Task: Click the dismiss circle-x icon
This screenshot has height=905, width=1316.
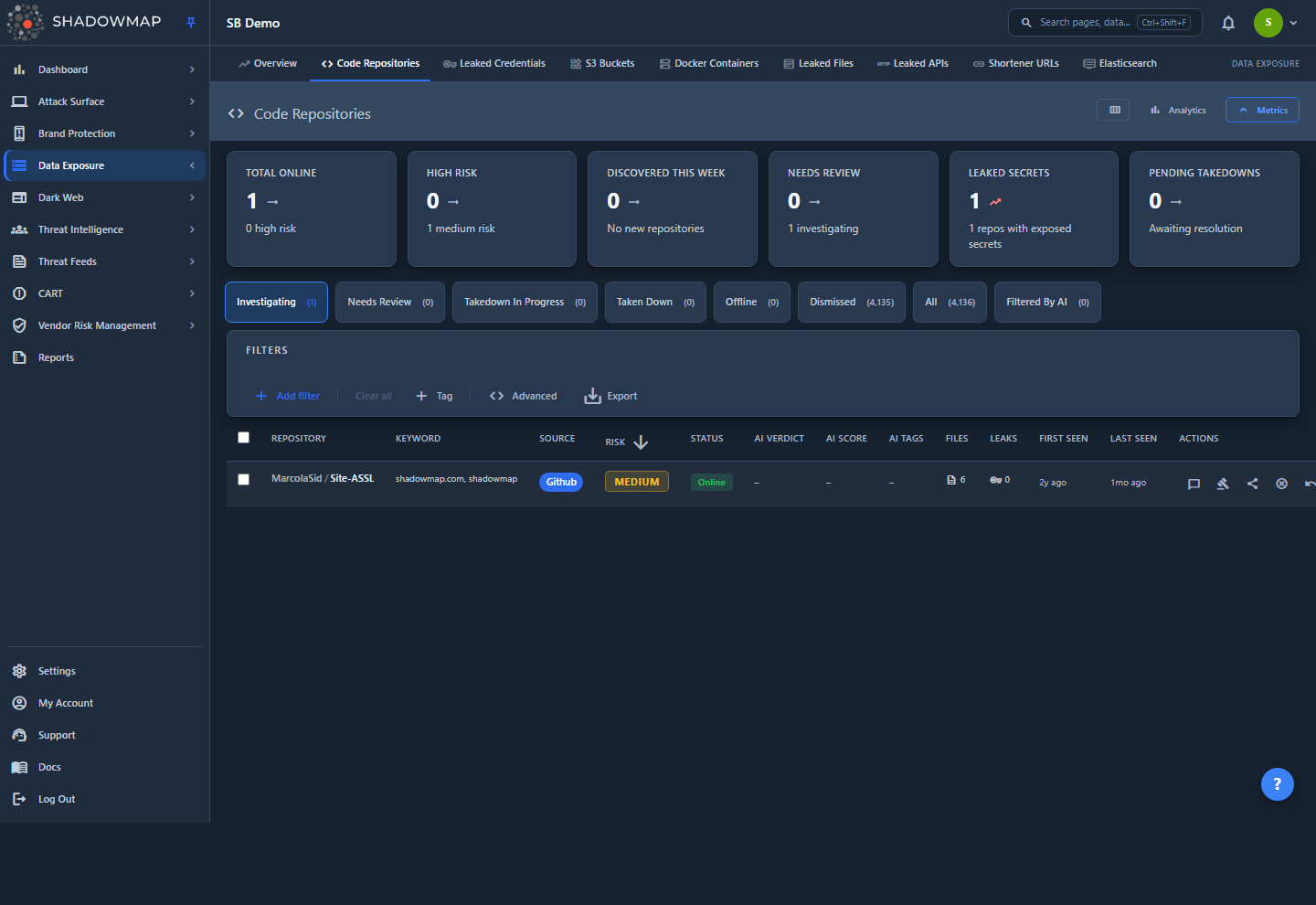Action: pos(1281,484)
